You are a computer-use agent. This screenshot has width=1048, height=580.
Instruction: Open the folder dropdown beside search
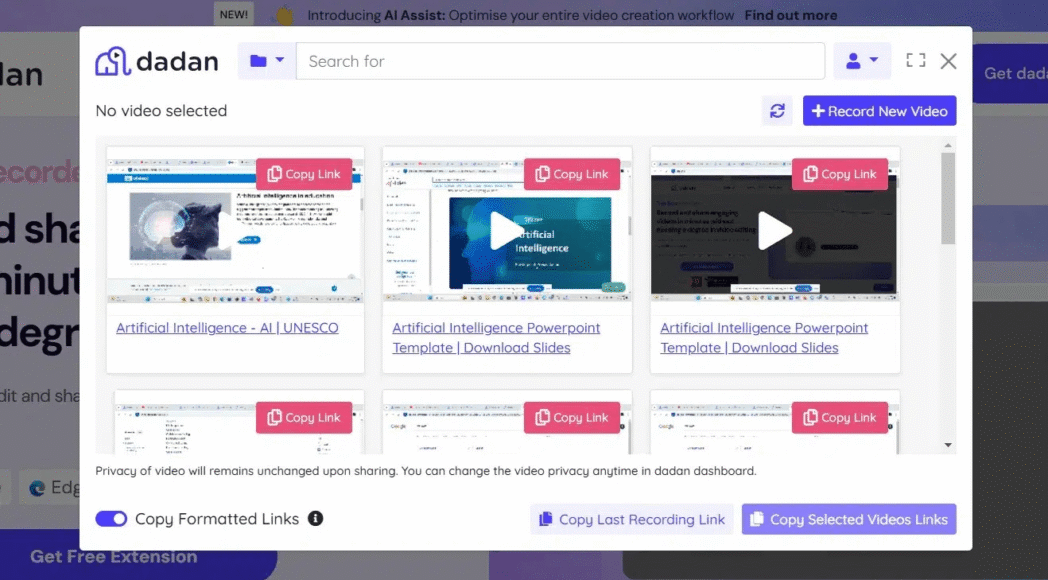click(267, 61)
